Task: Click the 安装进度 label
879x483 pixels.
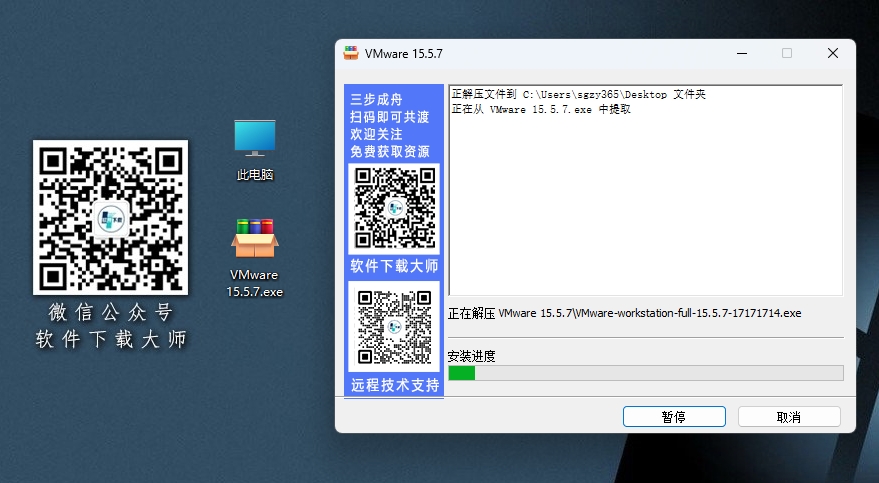Action: [471, 356]
